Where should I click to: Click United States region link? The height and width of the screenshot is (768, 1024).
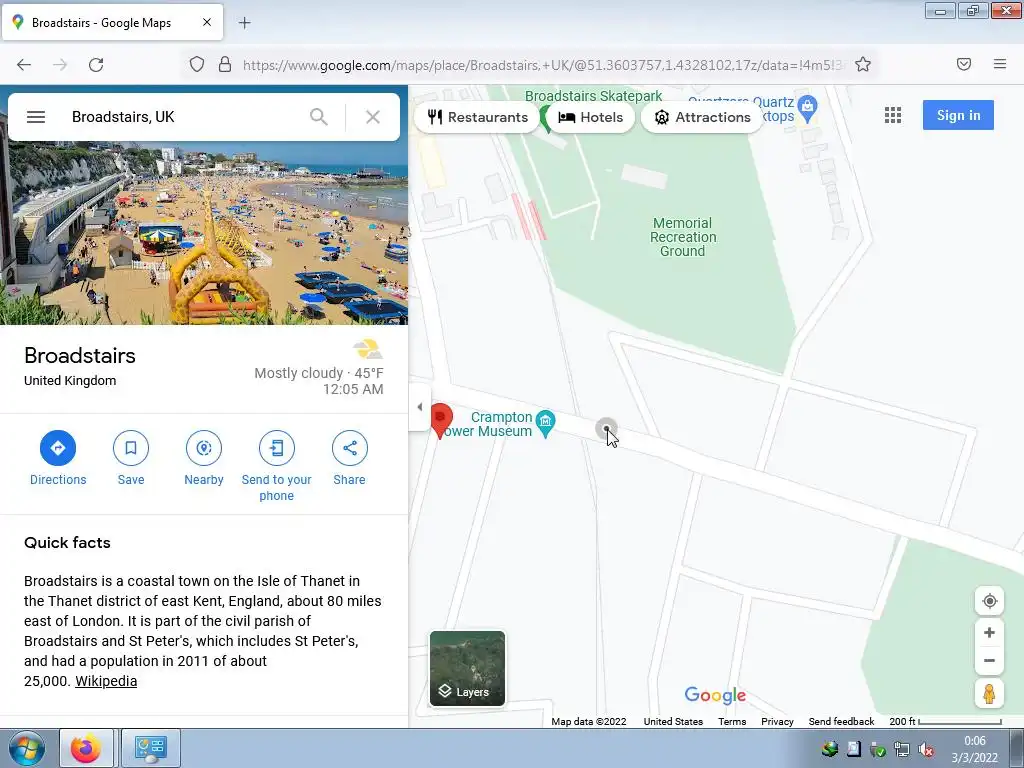(673, 722)
